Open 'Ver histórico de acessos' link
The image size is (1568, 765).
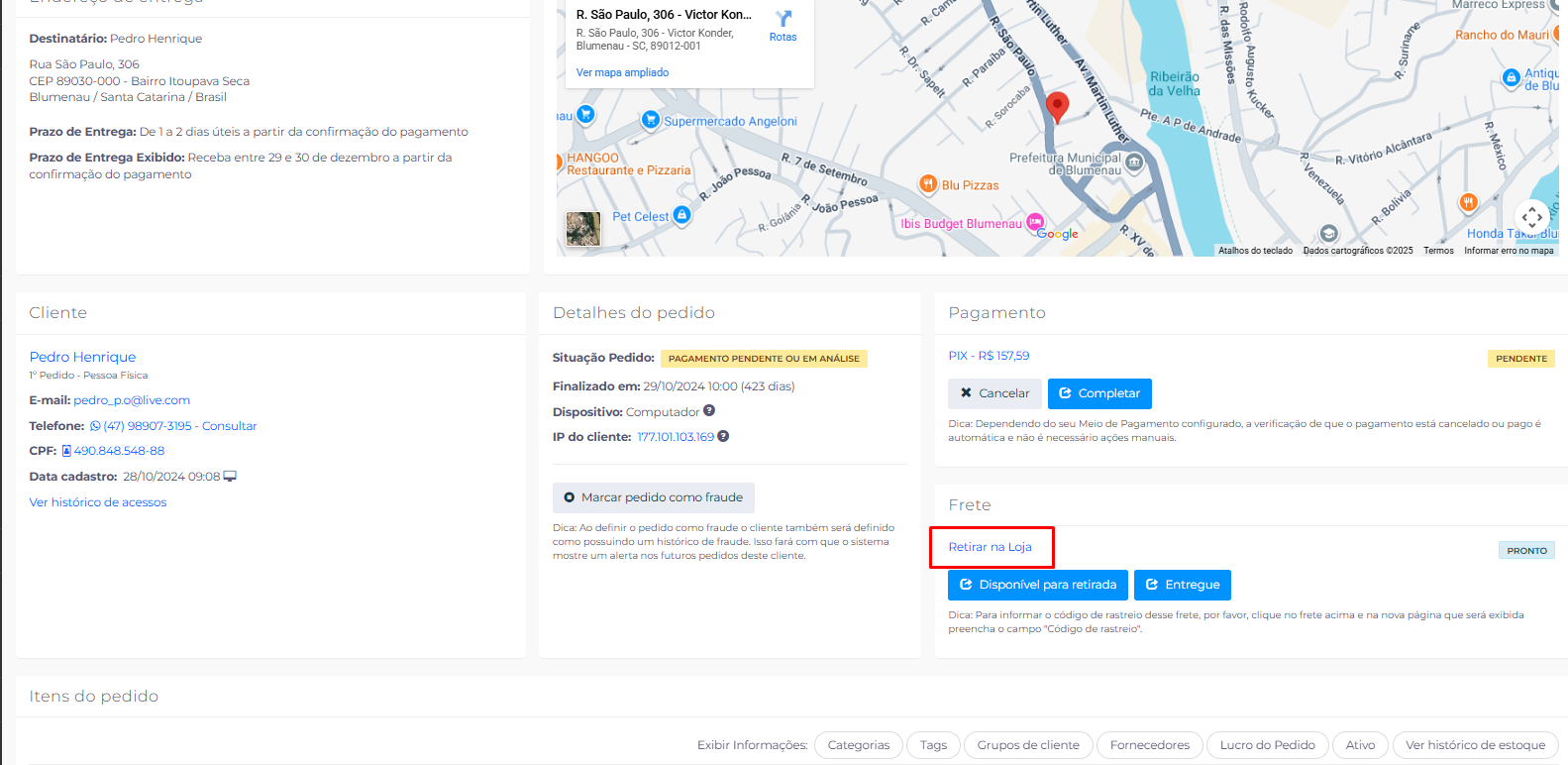coord(98,502)
